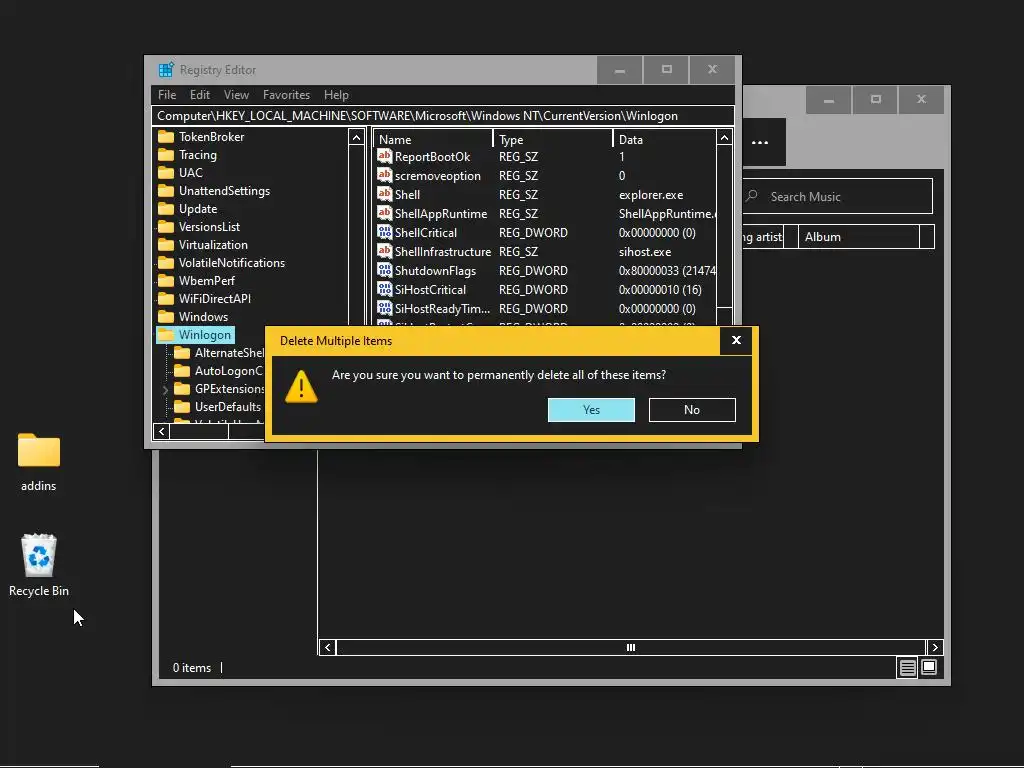Open the Edit menu in Registry Editor
This screenshot has width=1024, height=768.
click(200, 95)
